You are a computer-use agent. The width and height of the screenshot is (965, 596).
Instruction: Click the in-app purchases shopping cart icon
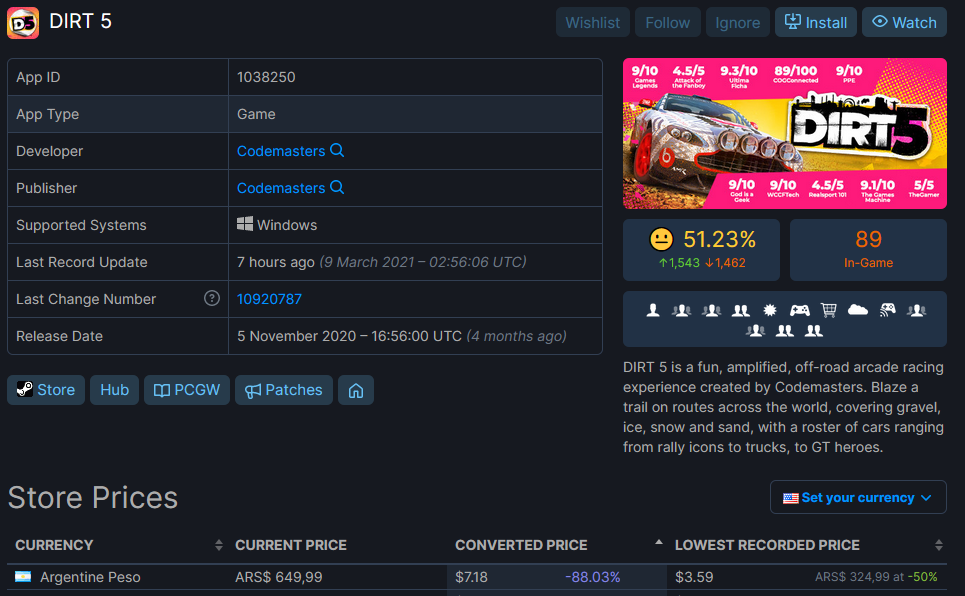[829, 310]
